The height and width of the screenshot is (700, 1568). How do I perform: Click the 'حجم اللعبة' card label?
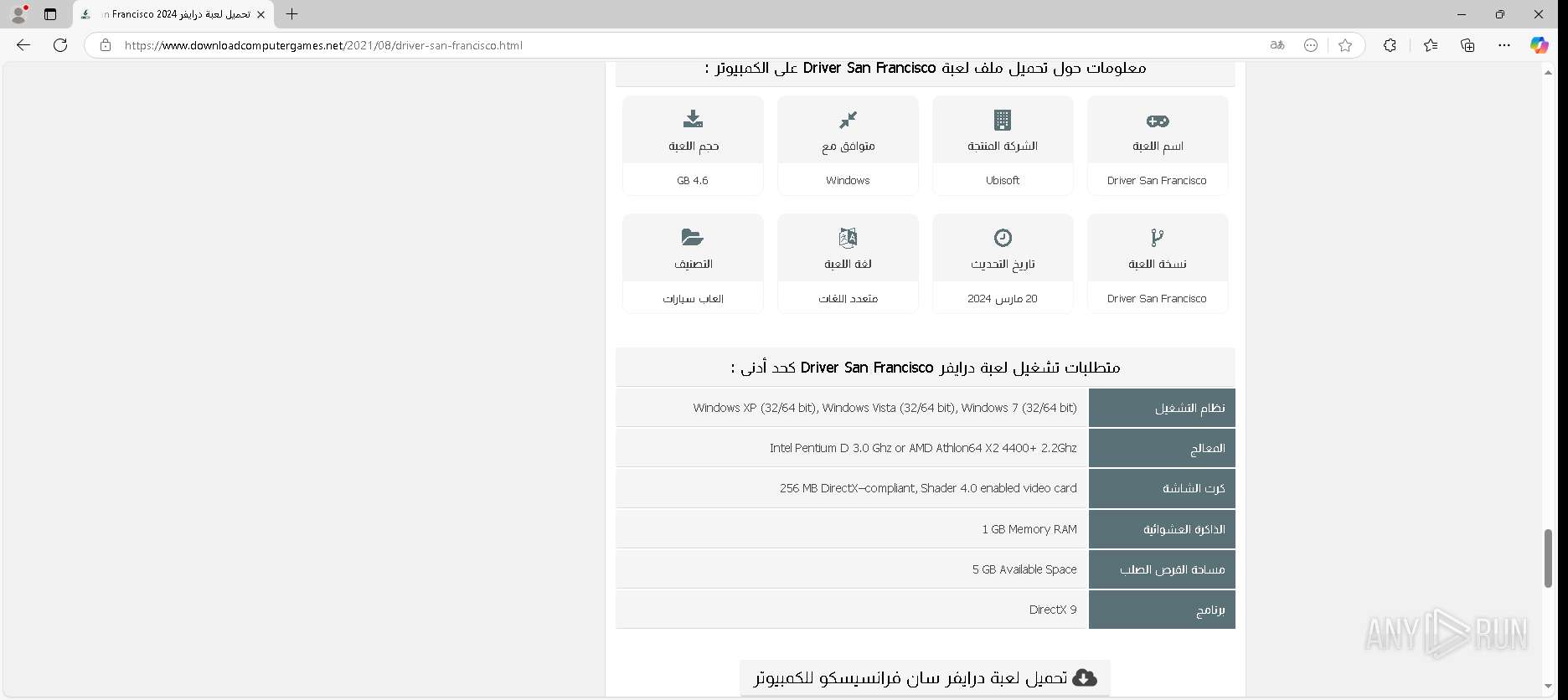693,146
